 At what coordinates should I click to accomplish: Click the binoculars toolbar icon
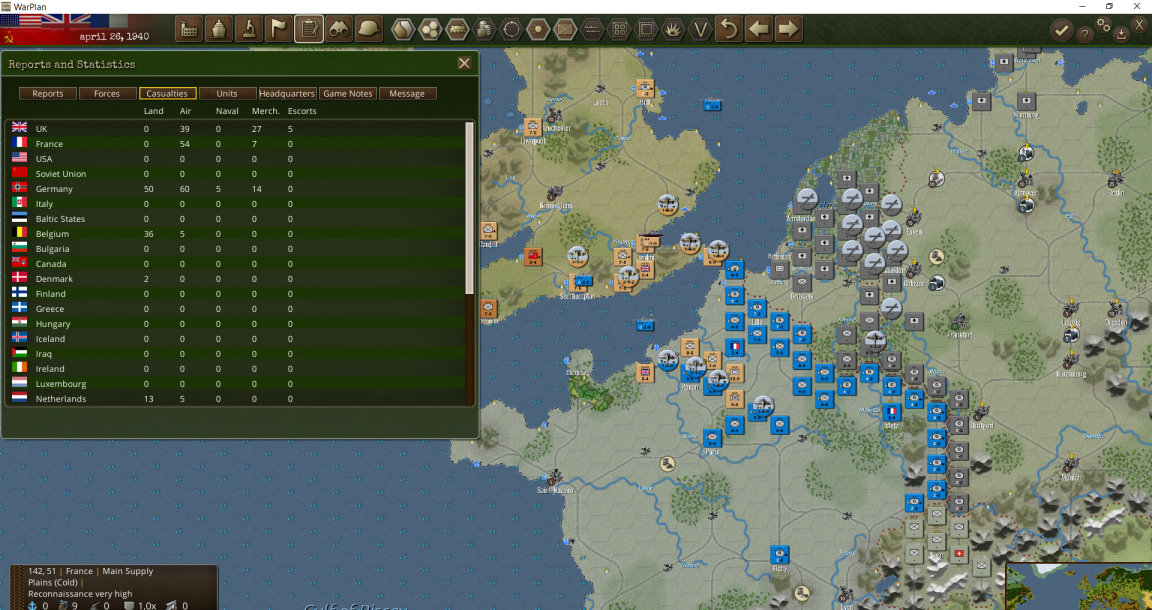click(x=339, y=29)
